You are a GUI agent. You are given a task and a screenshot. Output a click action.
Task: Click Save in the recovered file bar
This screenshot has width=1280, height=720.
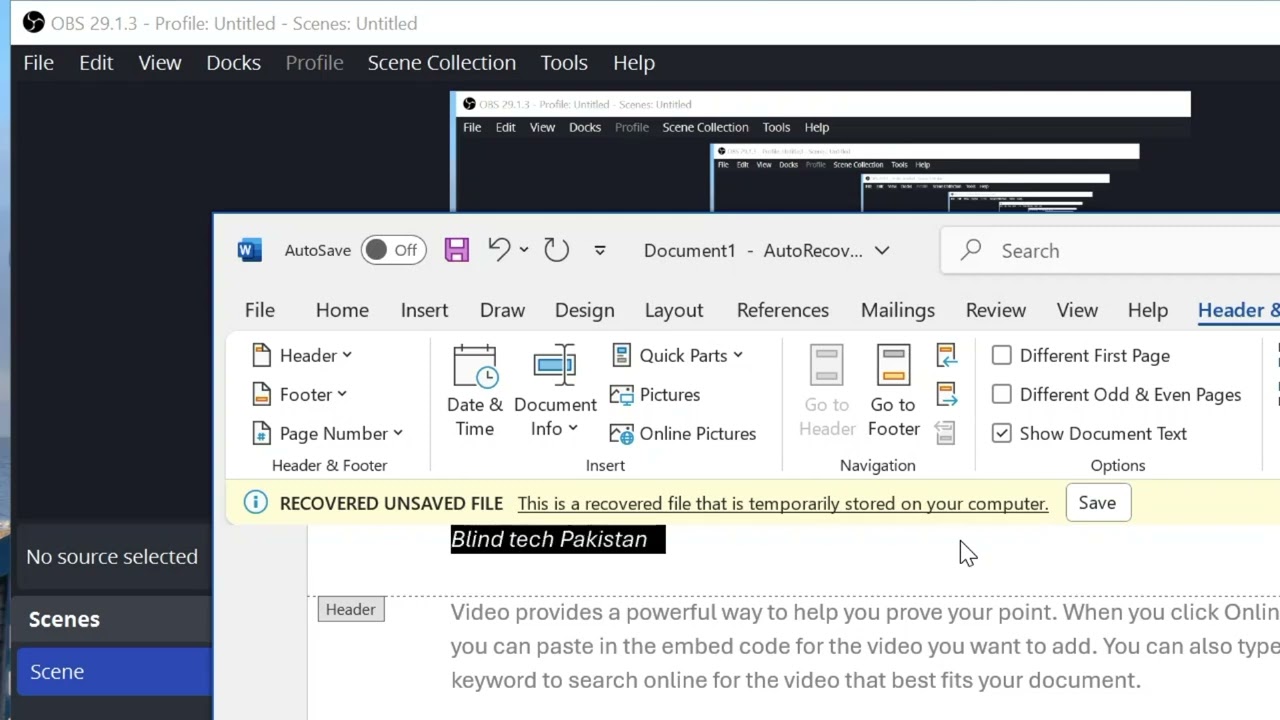1098,503
